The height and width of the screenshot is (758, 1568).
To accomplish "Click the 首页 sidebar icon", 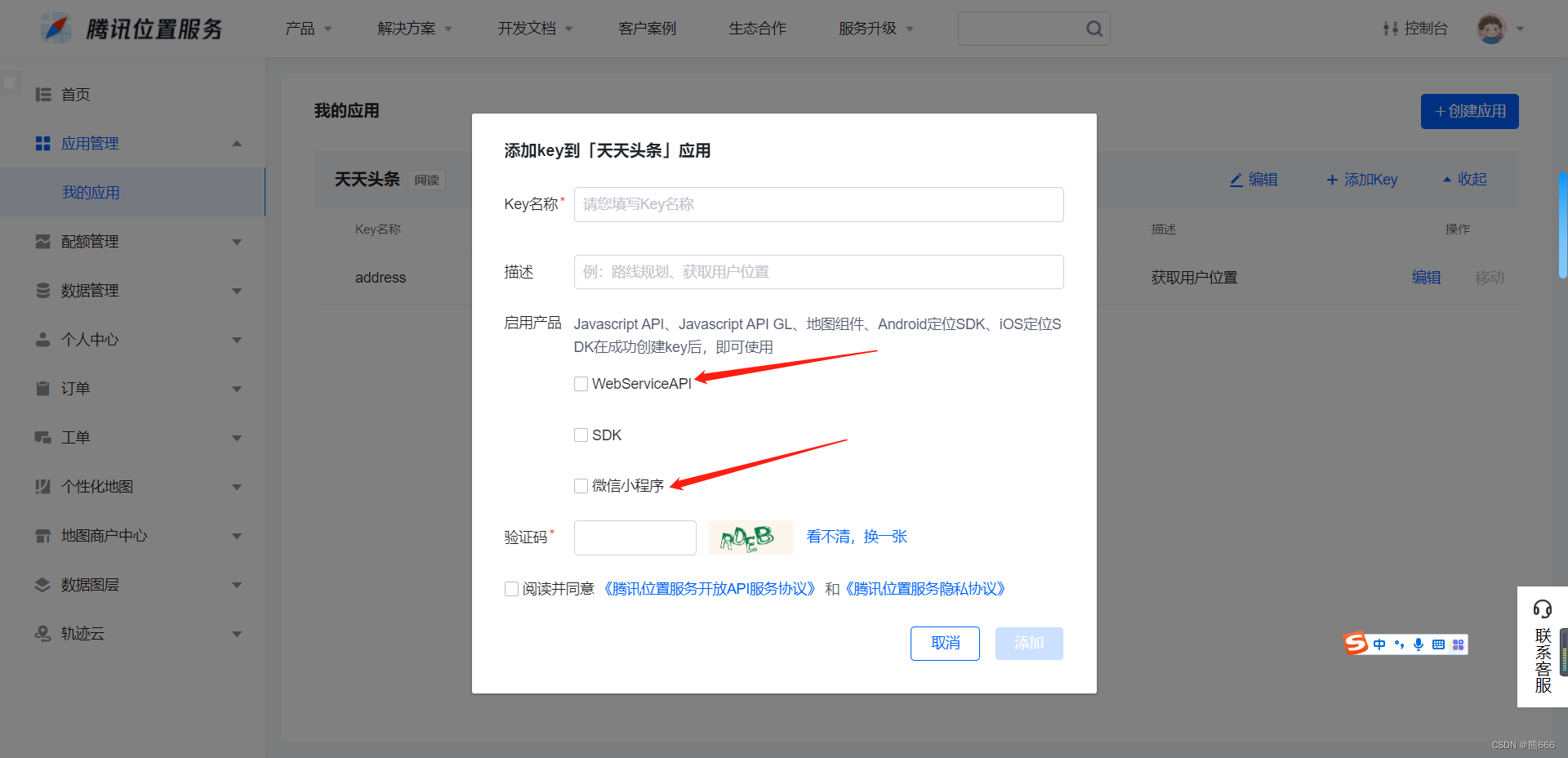I will pyautogui.click(x=43, y=95).
